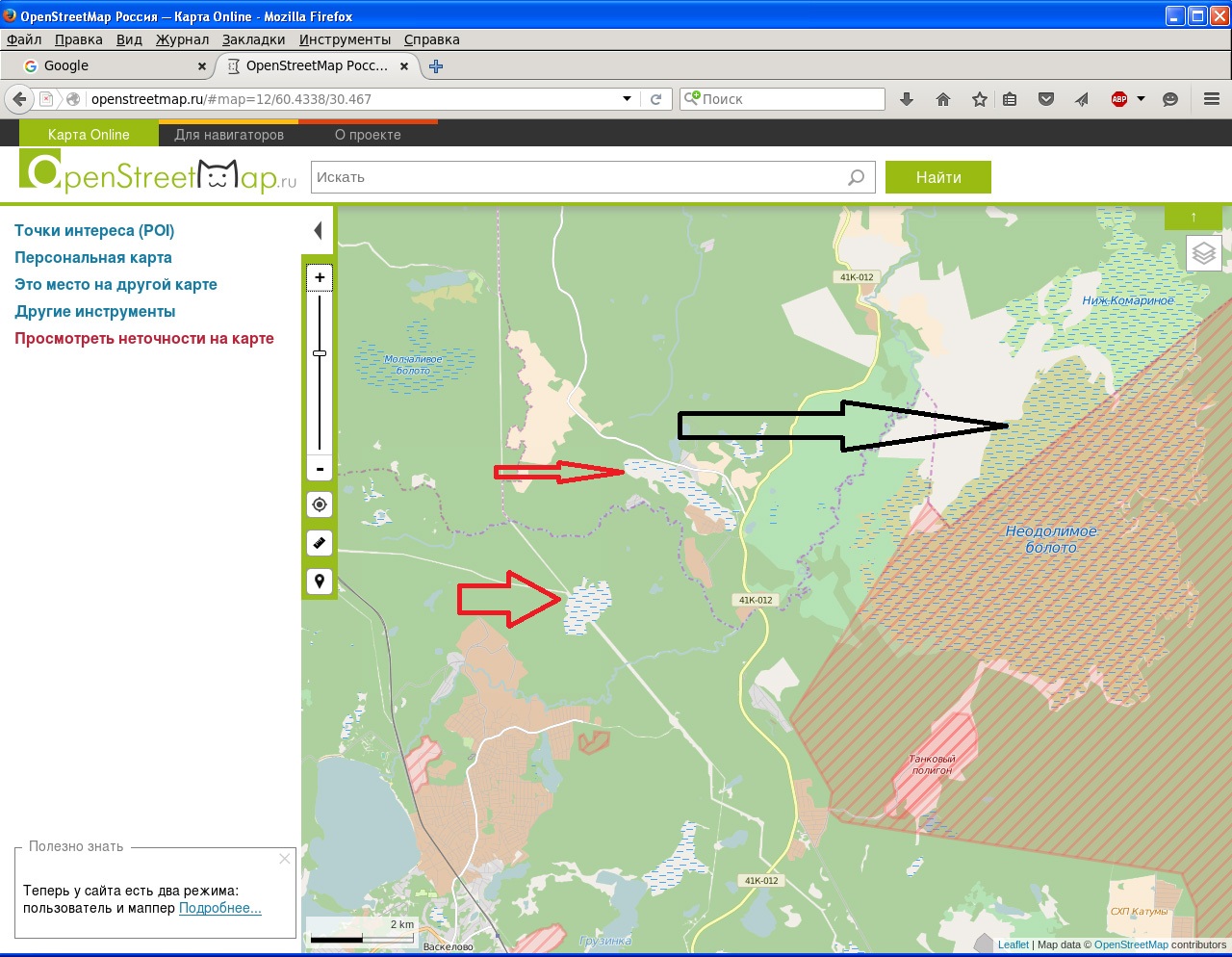1232x957 pixels.
Task: Click the Танковый полигон map label
Action: pyautogui.click(x=932, y=764)
